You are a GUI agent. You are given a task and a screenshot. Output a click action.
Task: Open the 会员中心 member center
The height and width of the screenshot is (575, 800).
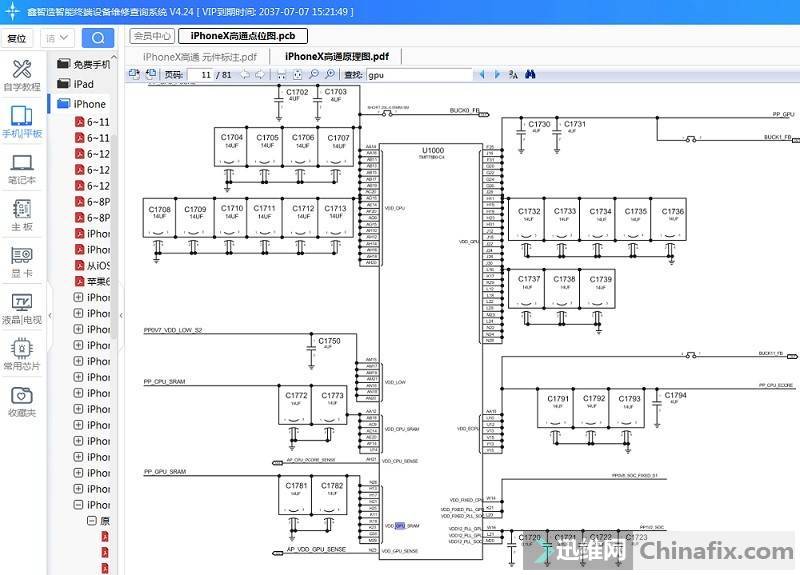[151, 36]
